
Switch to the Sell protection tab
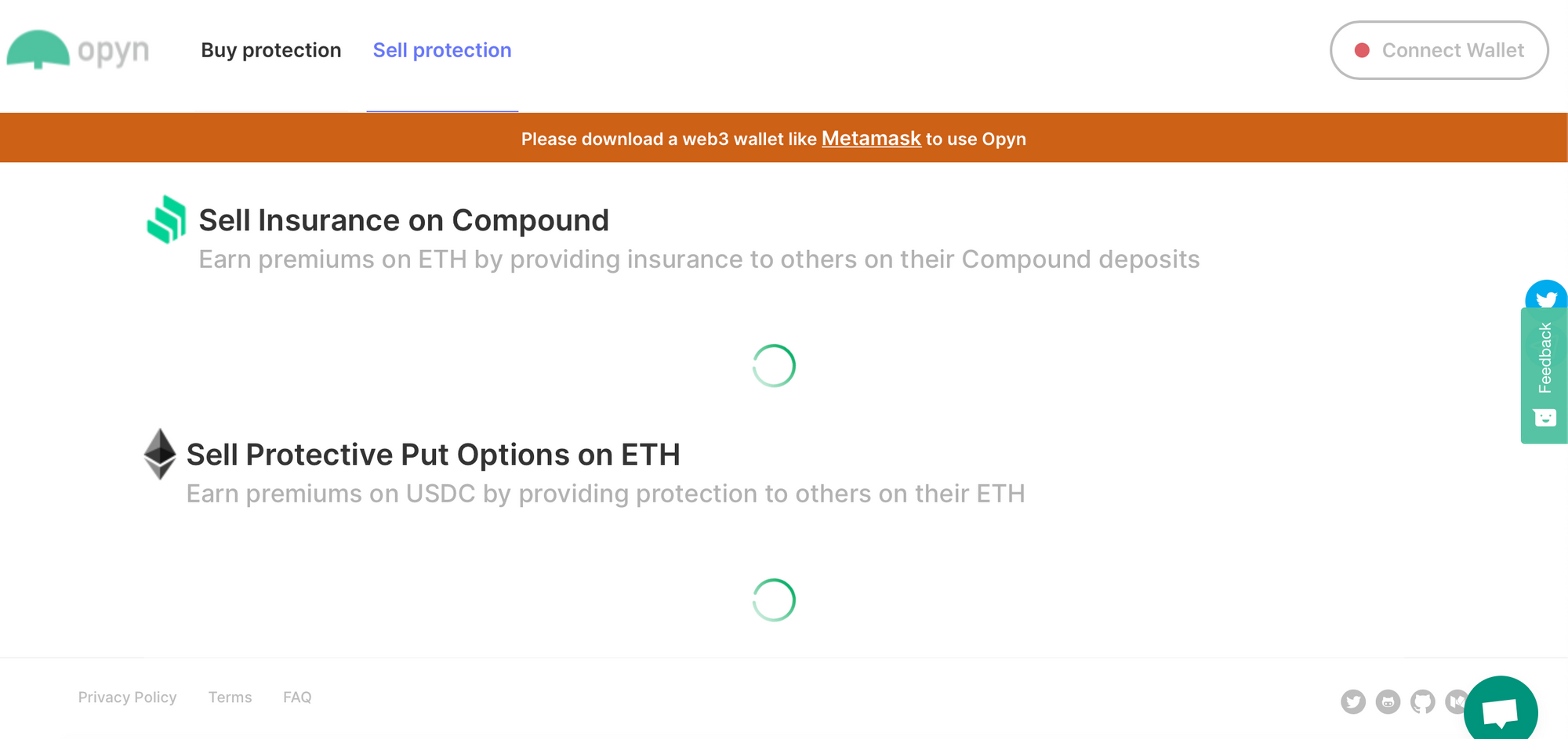point(442,50)
